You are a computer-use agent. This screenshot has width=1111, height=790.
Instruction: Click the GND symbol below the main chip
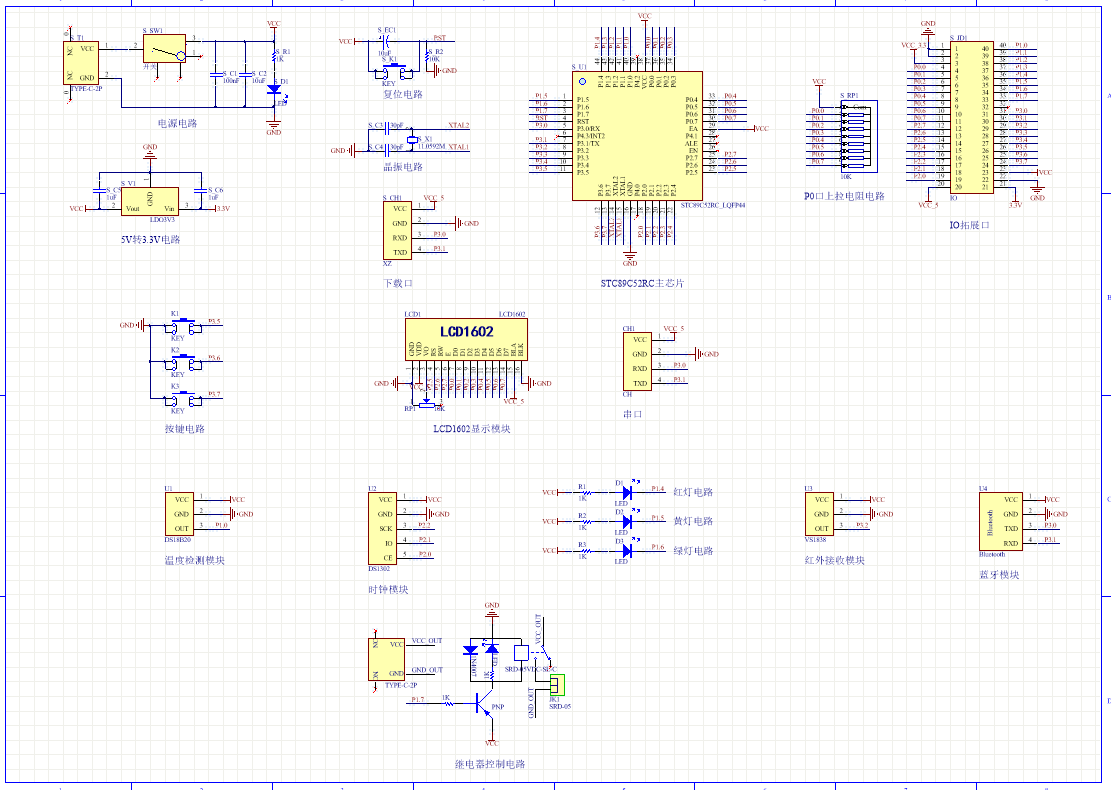[630, 258]
